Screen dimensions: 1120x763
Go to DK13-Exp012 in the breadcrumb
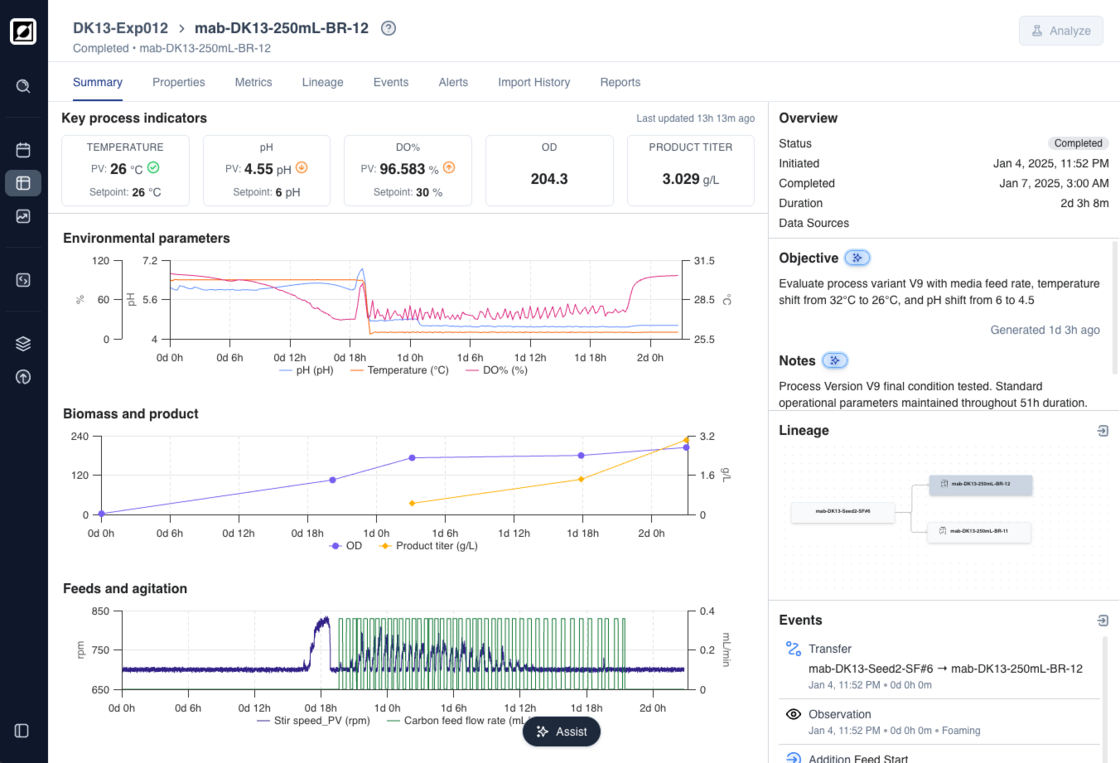pos(118,28)
